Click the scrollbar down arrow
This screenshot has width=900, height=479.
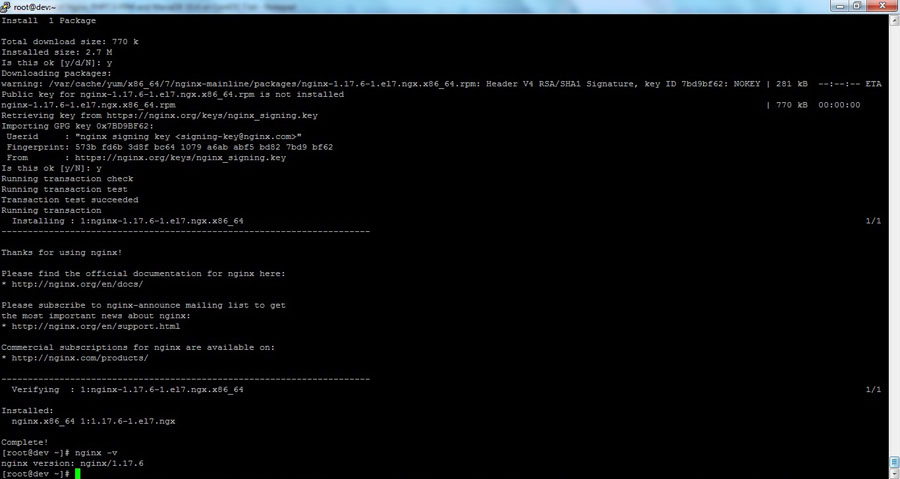[x=895, y=474]
